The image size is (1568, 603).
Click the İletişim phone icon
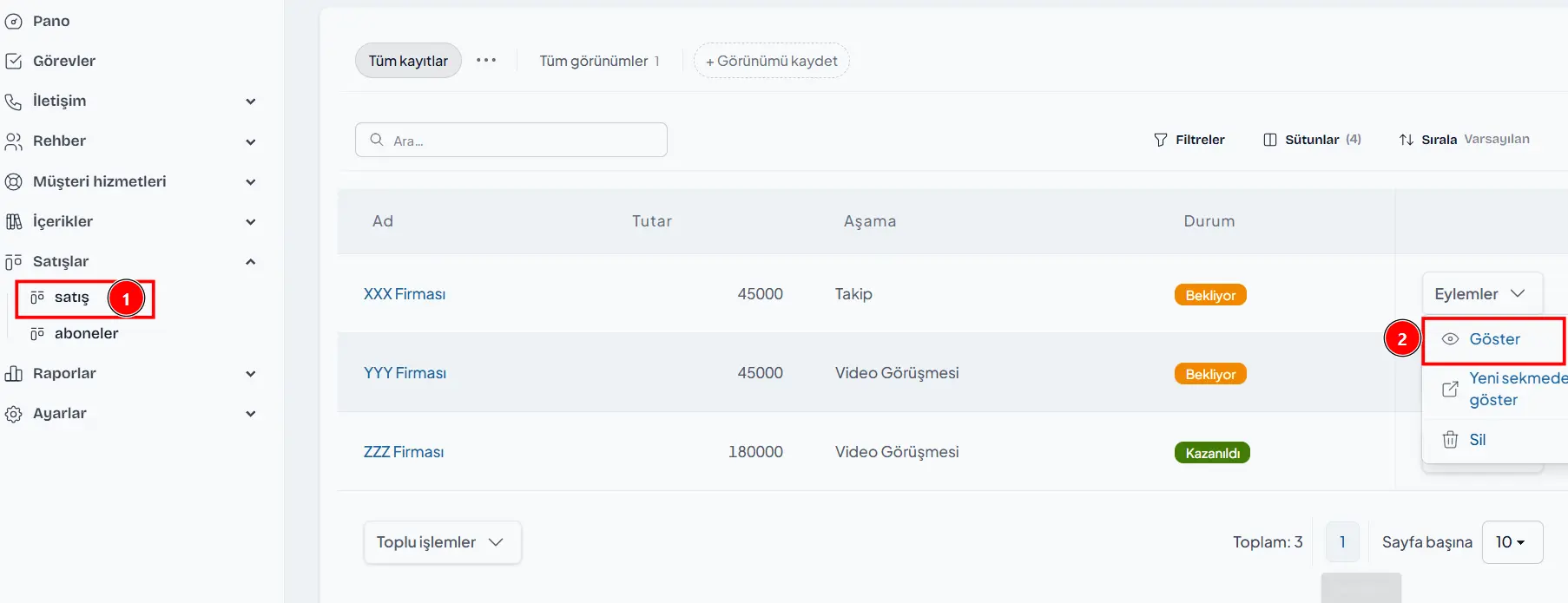[x=14, y=102]
